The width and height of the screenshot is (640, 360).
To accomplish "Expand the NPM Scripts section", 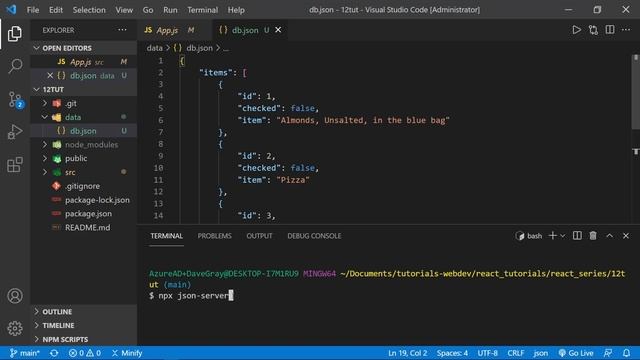I will tap(84, 339).
